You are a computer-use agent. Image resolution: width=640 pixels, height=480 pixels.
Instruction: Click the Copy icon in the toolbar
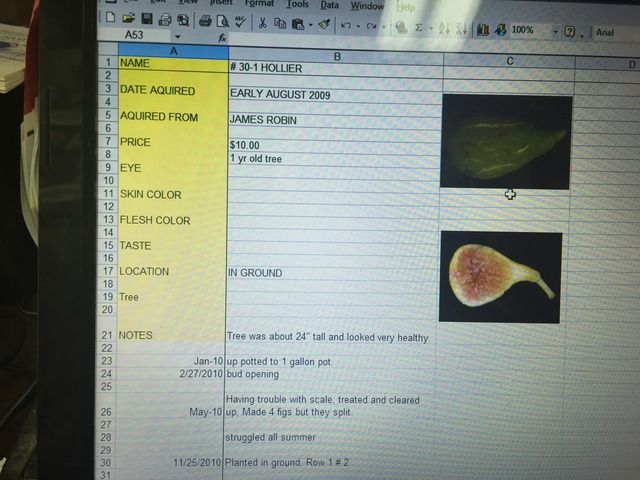pos(279,23)
